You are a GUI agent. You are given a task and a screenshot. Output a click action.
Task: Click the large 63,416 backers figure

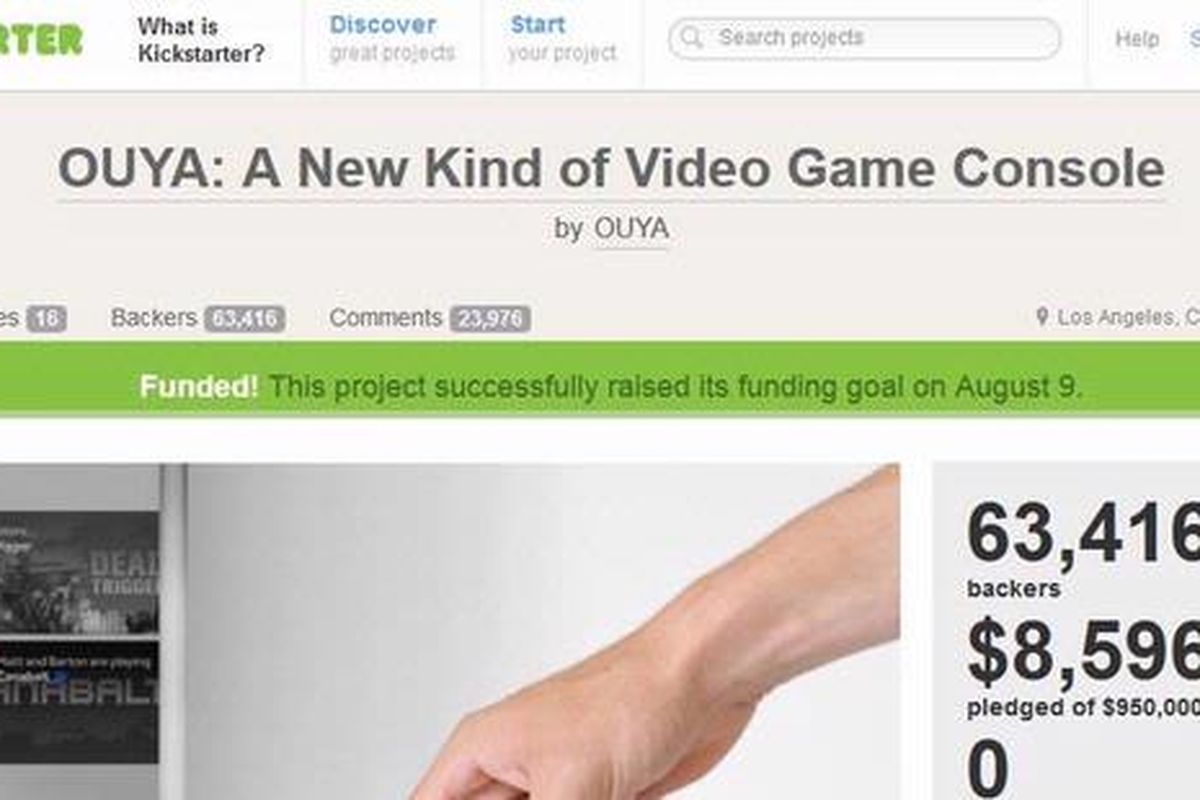[1083, 536]
